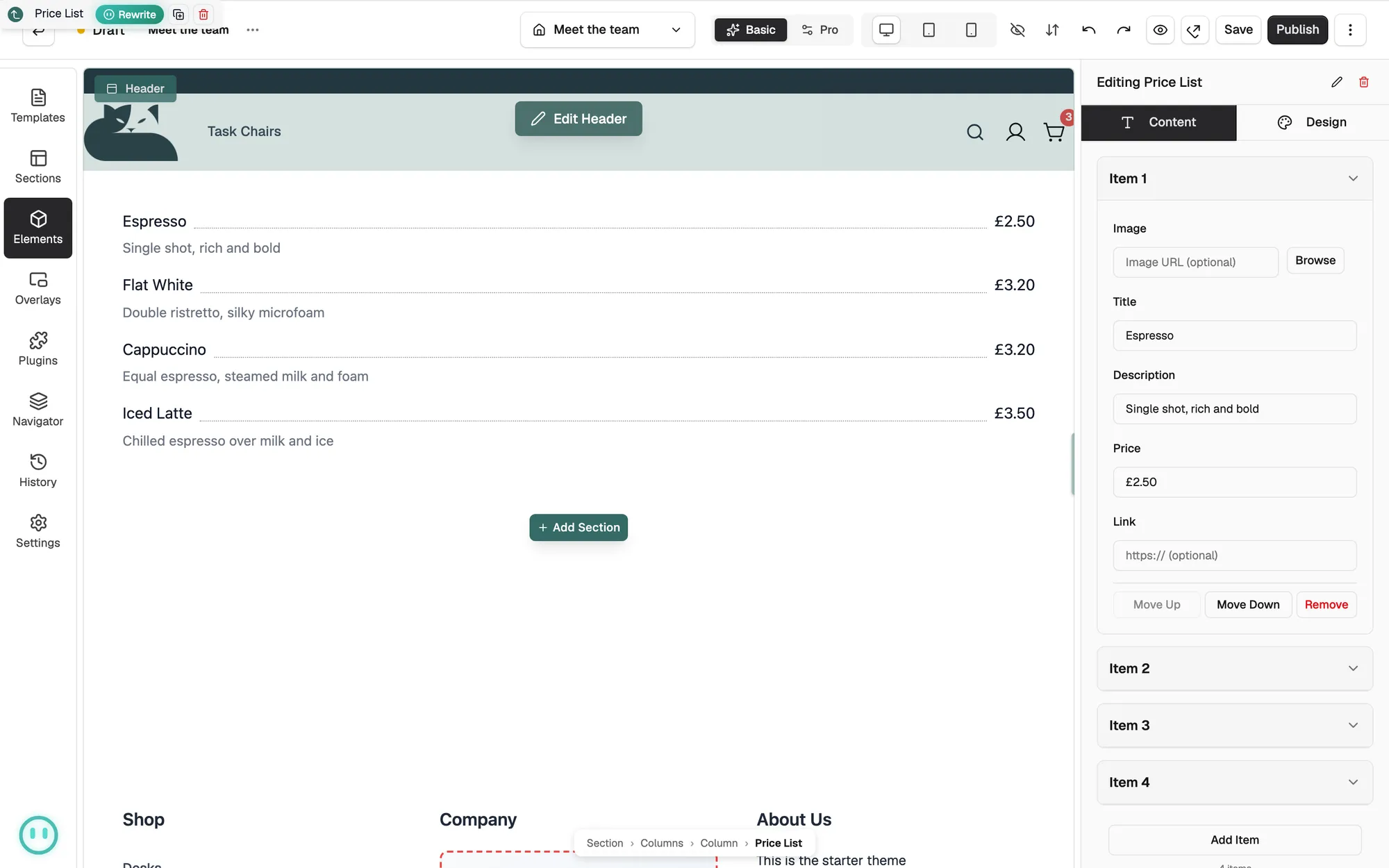This screenshot has height=868, width=1389.
Task: Open the History panel
Action: 38,471
